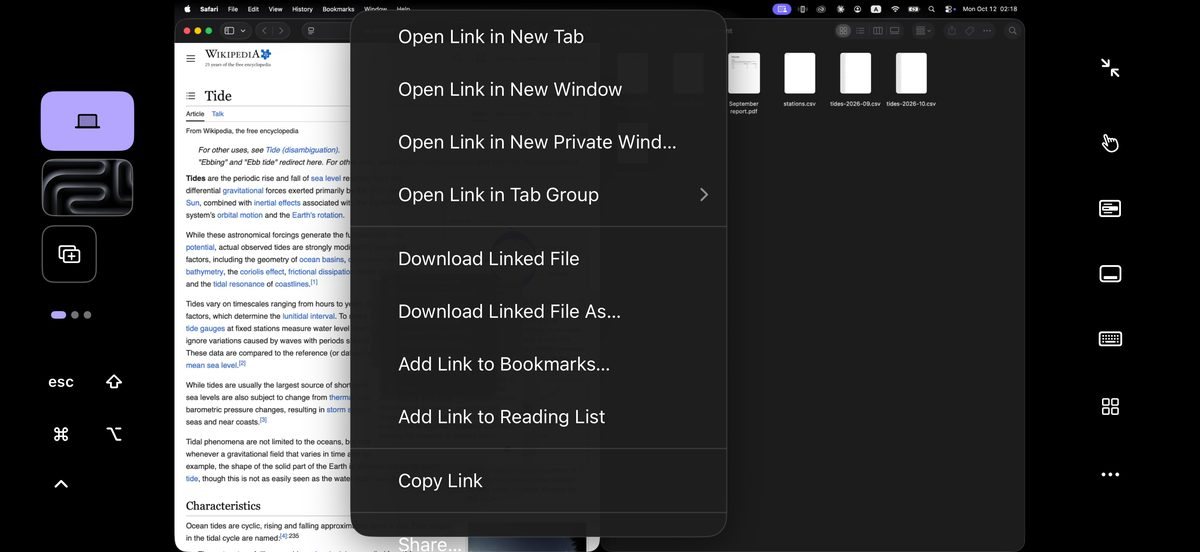Open the Bookmarks menu
The image size is (1200, 552).
[x=338, y=9]
